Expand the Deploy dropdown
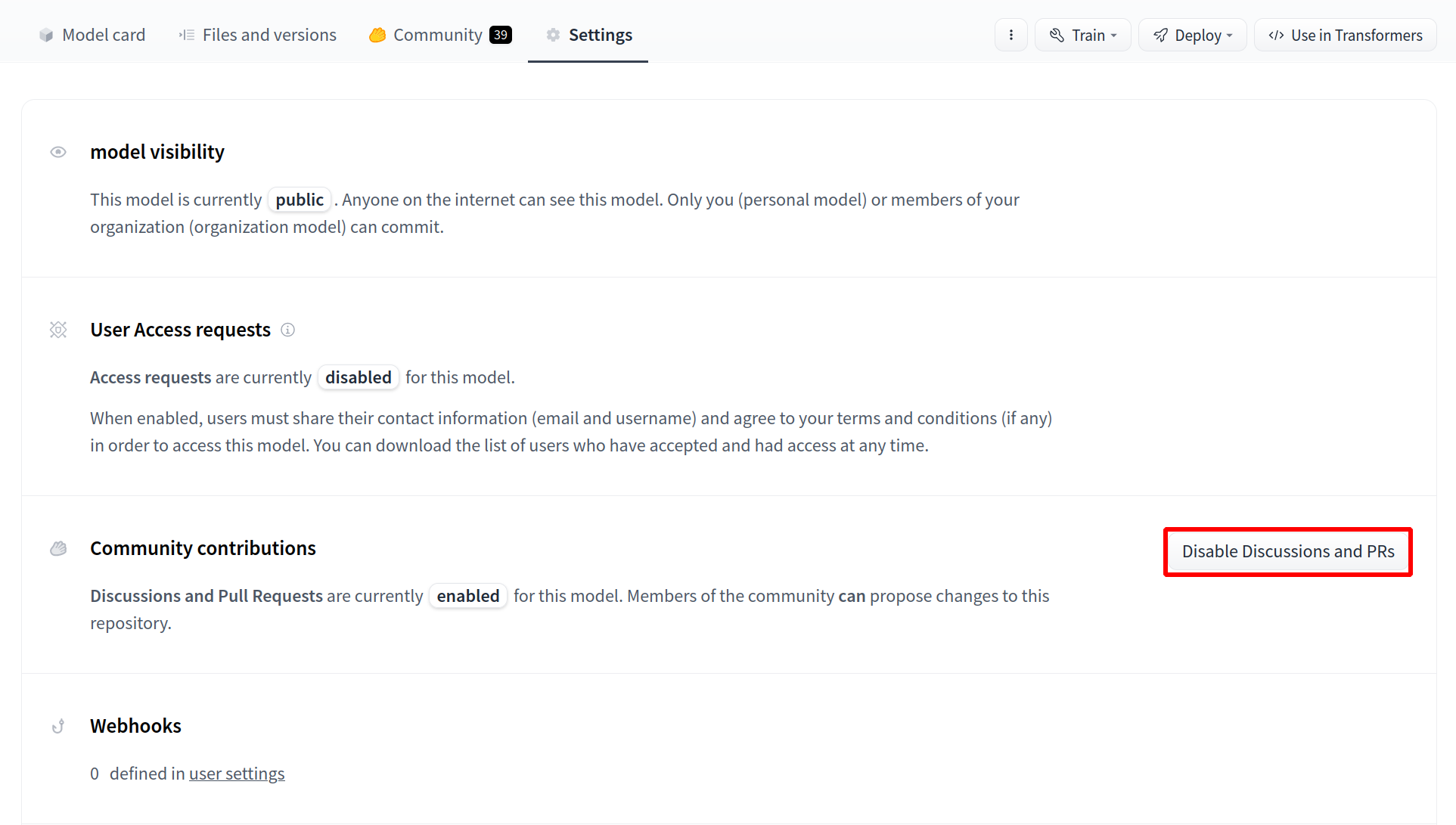This screenshot has width=1456, height=825. [1192, 36]
